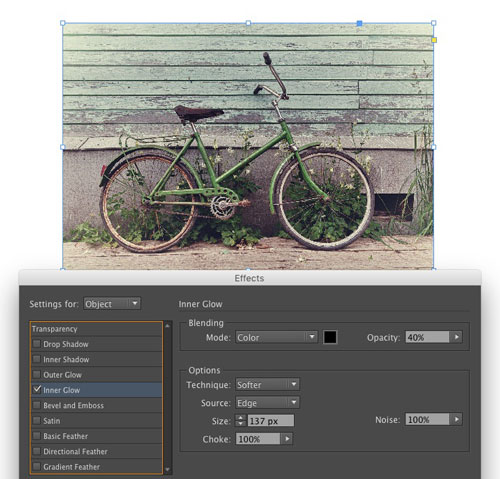Enable the Gradient Feather checkbox
500x479 pixels.
click(x=37, y=466)
